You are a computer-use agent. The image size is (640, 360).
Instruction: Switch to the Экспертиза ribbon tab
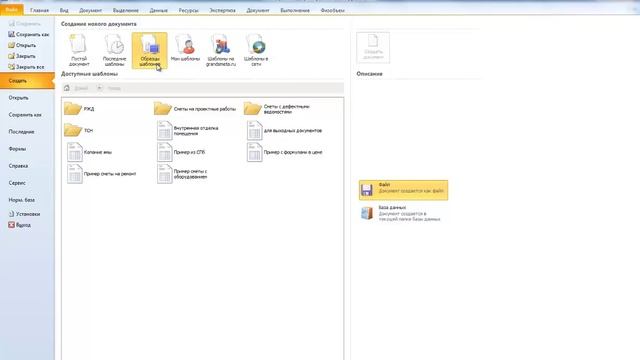point(222,10)
